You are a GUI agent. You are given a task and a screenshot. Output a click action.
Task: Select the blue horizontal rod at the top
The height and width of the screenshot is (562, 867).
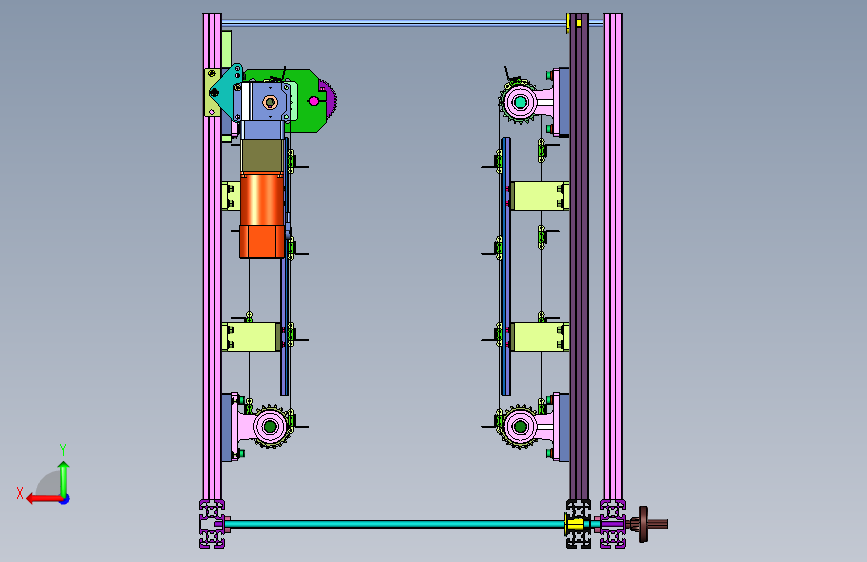394,23
